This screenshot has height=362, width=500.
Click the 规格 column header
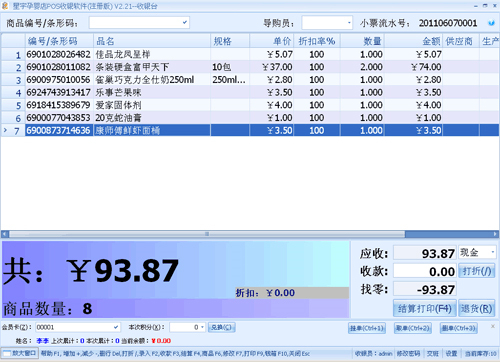[230, 41]
